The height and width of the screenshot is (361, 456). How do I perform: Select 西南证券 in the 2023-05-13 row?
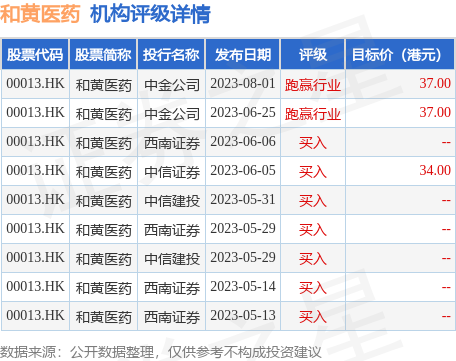click(x=172, y=317)
